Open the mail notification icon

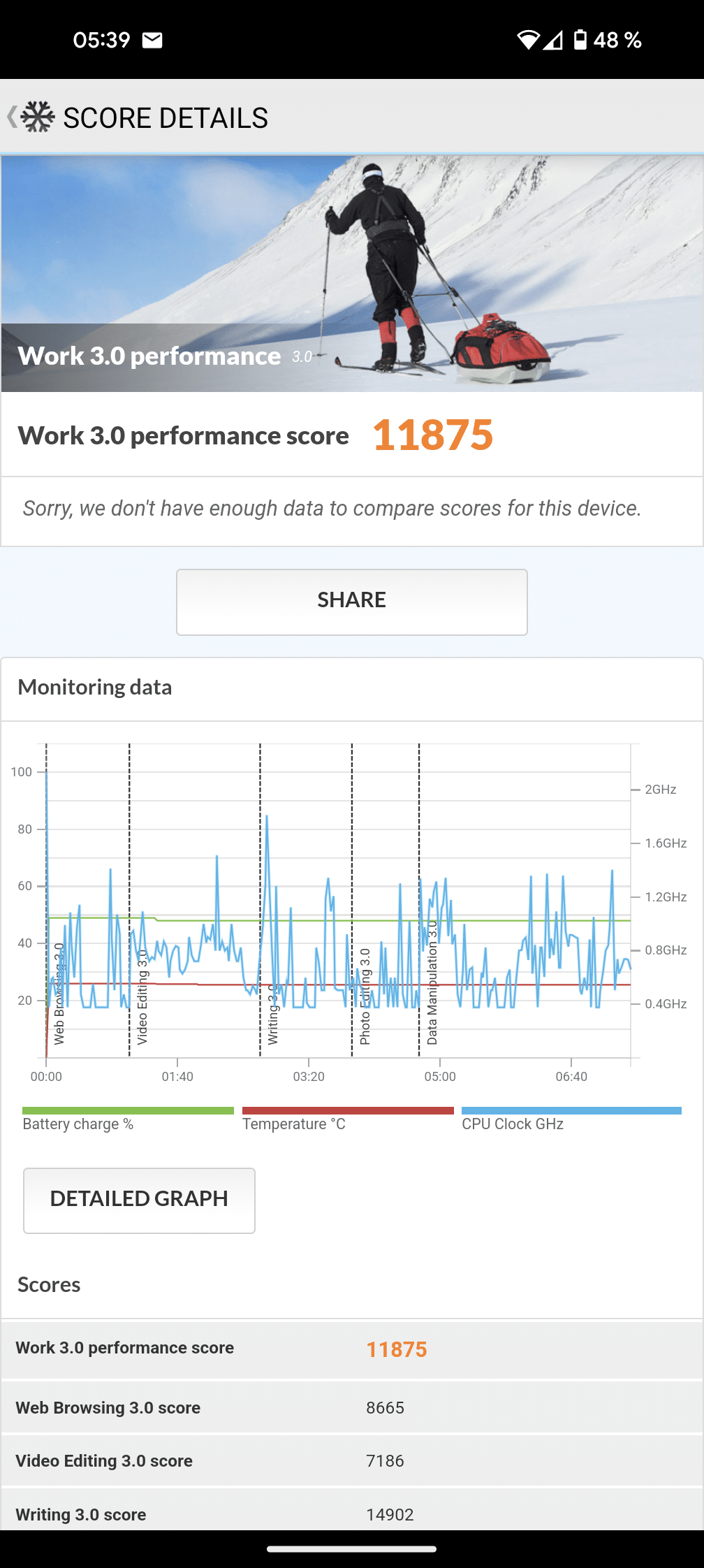tap(152, 41)
